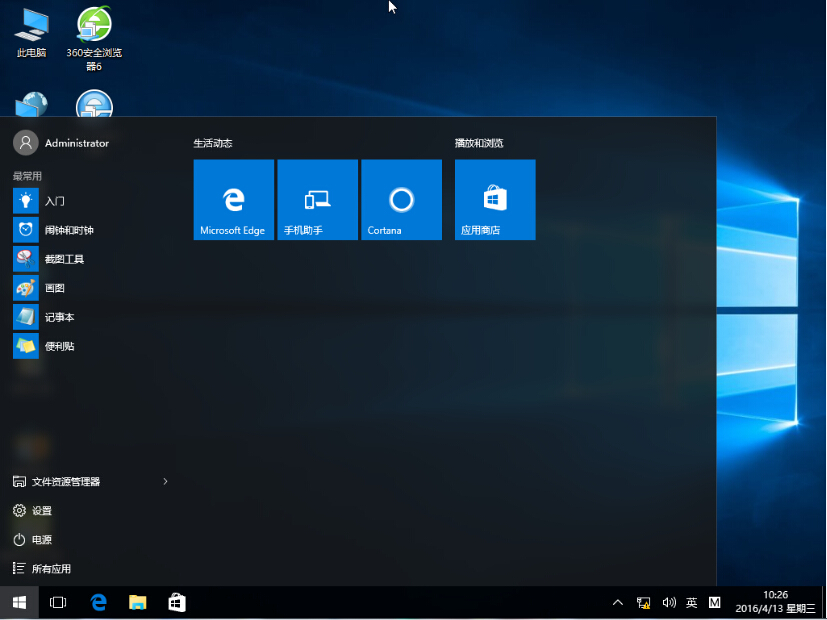Click the Administrator user account
827x620 pixels.
click(61, 143)
